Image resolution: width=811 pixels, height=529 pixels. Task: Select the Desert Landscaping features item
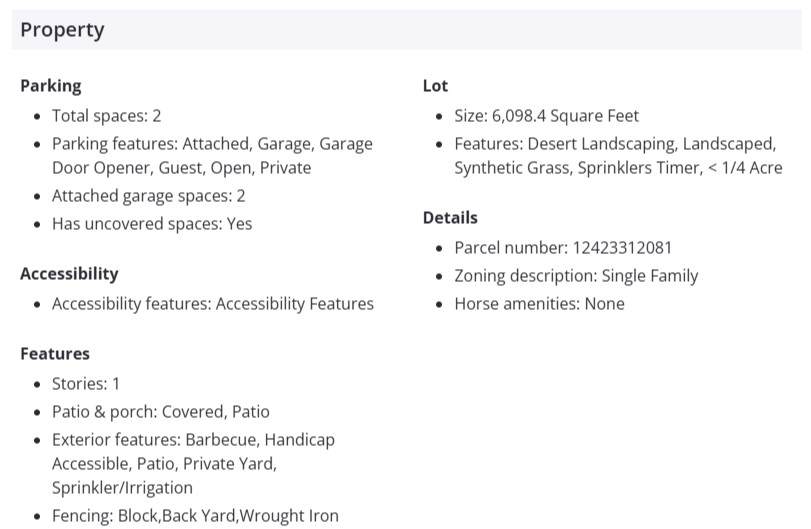click(x=618, y=156)
